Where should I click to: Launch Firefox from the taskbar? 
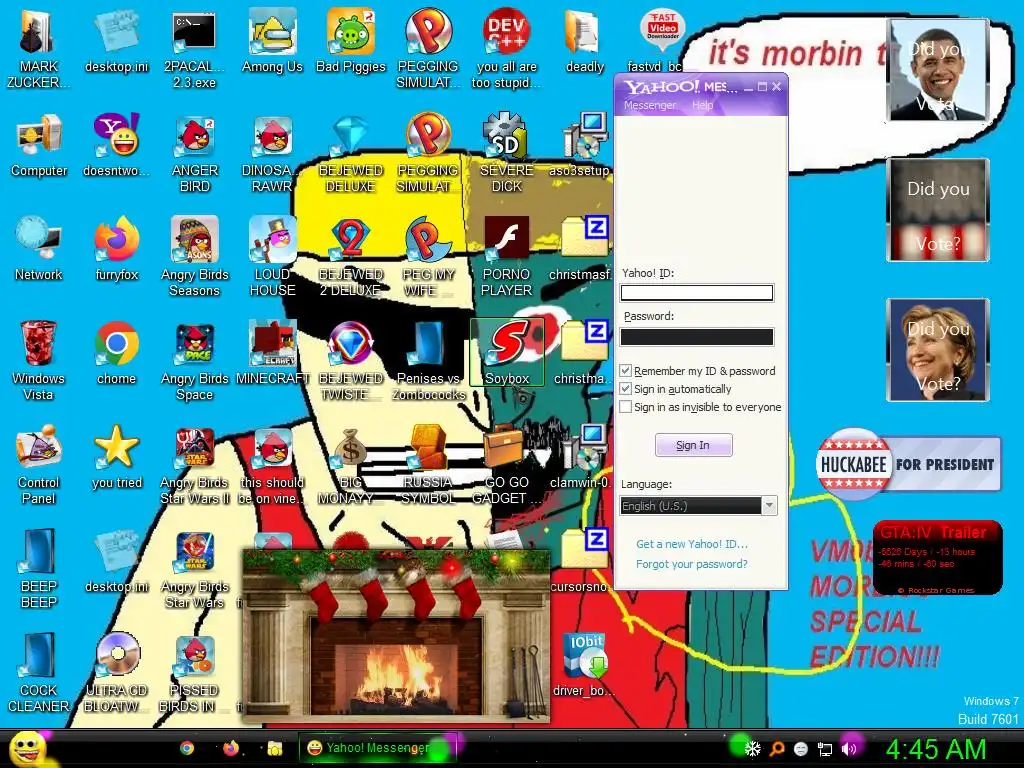[231, 748]
